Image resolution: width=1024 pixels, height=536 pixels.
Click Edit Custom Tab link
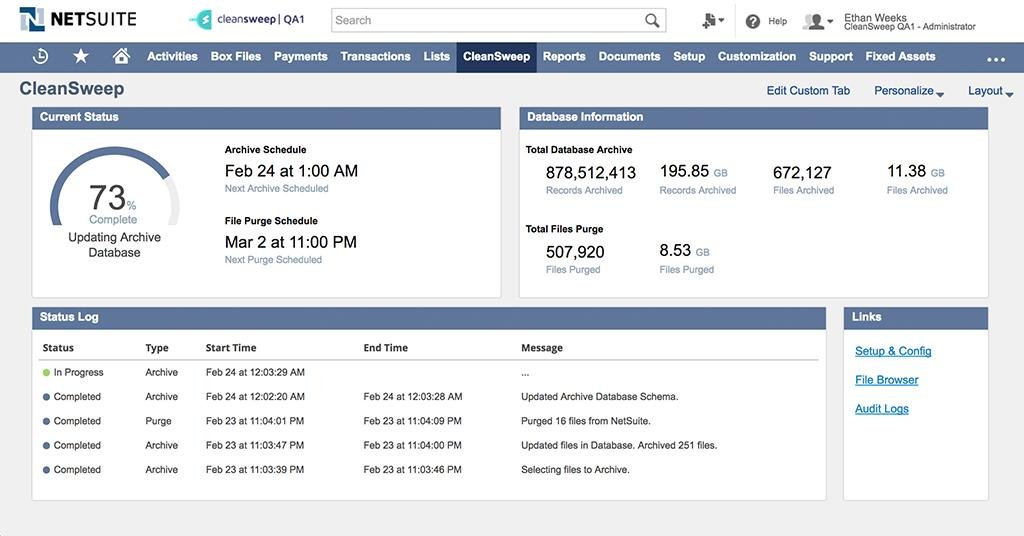click(808, 91)
